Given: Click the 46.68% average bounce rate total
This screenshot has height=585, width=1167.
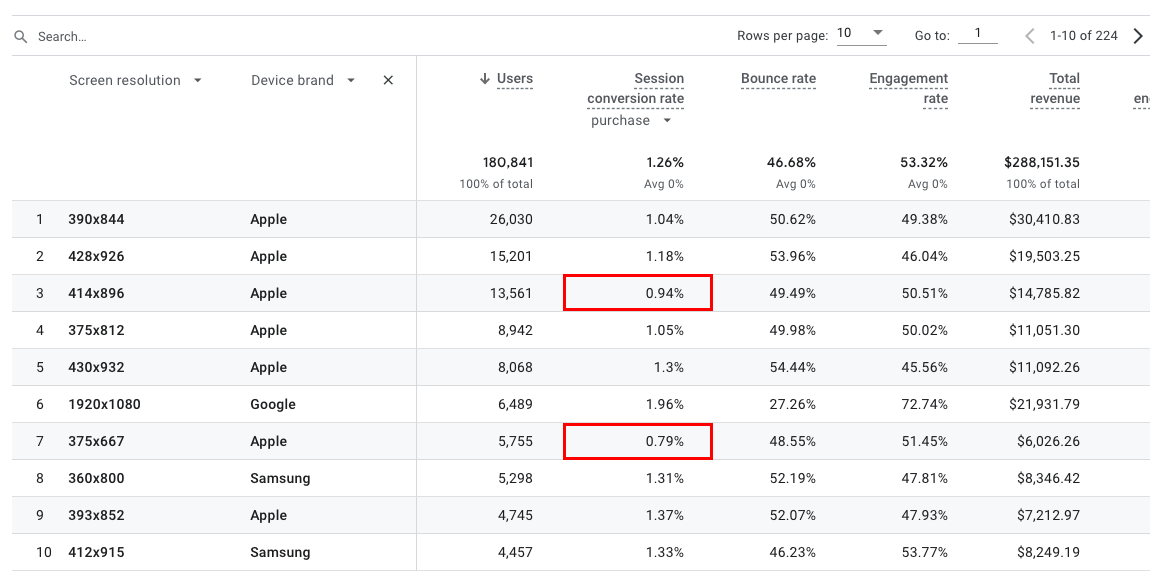Looking at the screenshot, I should [x=791, y=162].
